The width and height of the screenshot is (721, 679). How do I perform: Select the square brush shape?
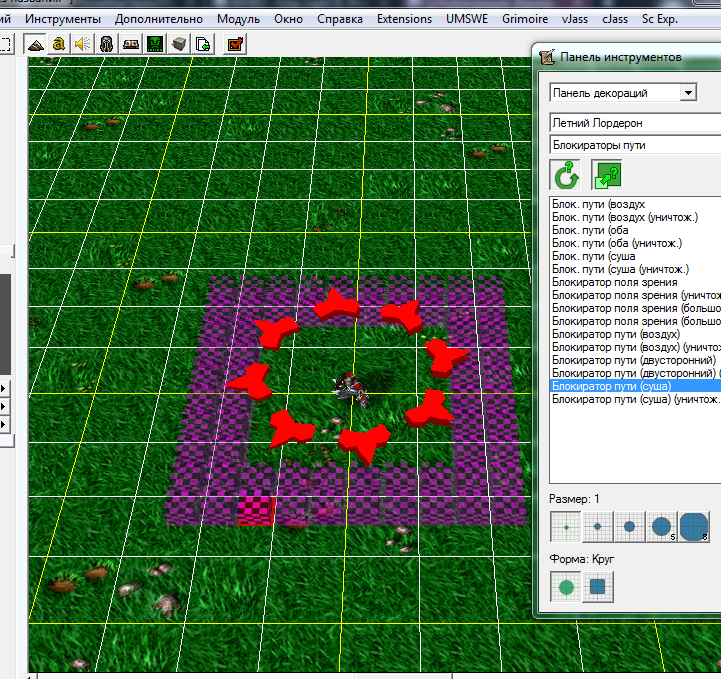(x=597, y=587)
